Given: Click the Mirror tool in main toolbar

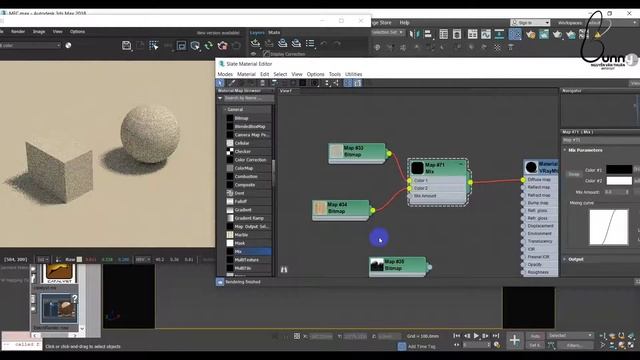Looking at the screenshot, I should [x=414, y=34].
